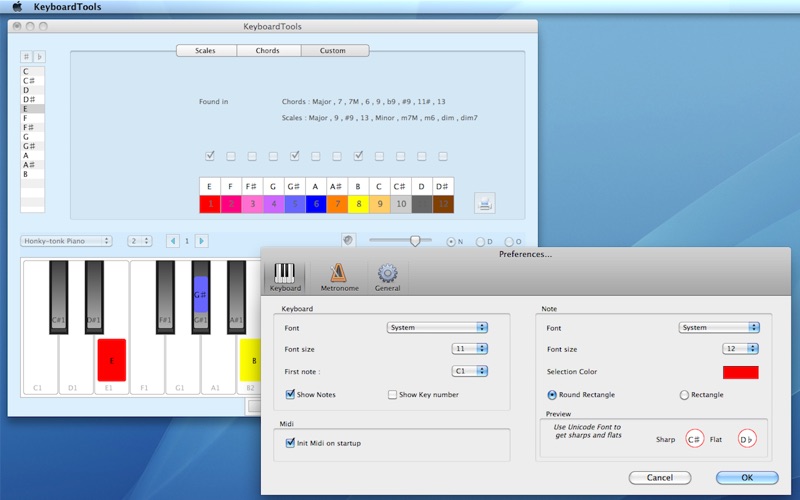Open the Note Font dropdown
800x500 pixels.
coord(719,328)
